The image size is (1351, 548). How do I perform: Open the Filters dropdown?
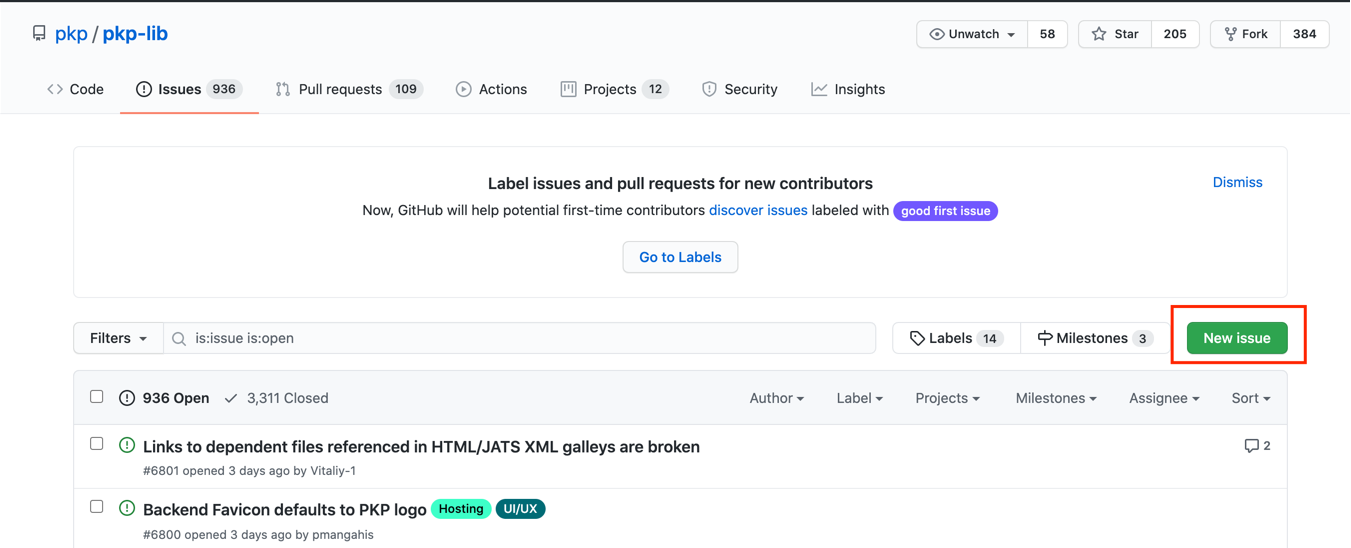coord(118,338)
